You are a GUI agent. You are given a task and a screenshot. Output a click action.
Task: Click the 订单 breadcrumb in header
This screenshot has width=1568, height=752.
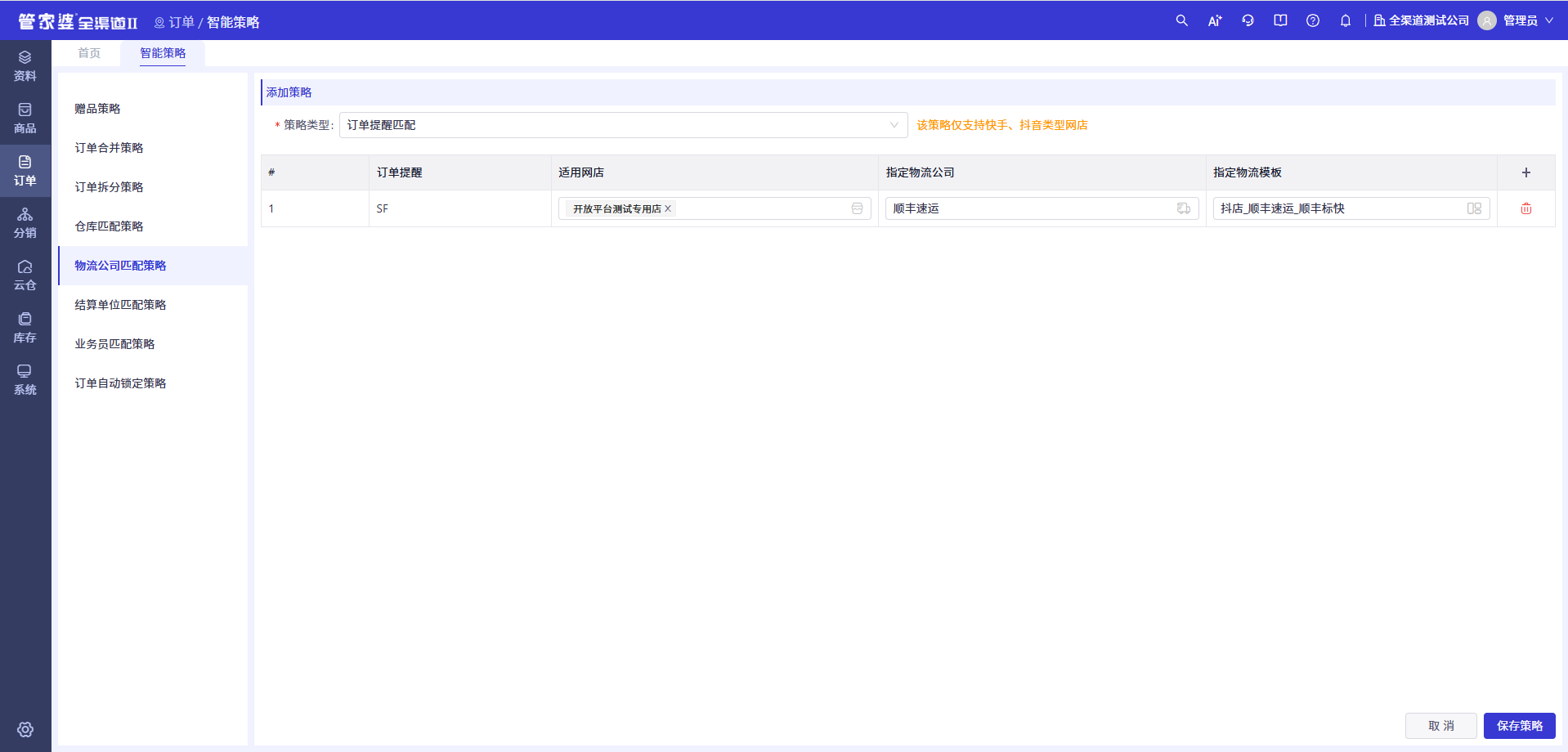(181, 22)
